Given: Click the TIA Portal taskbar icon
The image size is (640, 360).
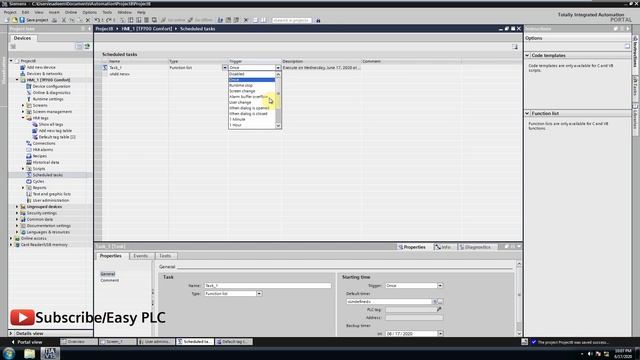Looking at the screenshot, I should click(x=50, y=353).
